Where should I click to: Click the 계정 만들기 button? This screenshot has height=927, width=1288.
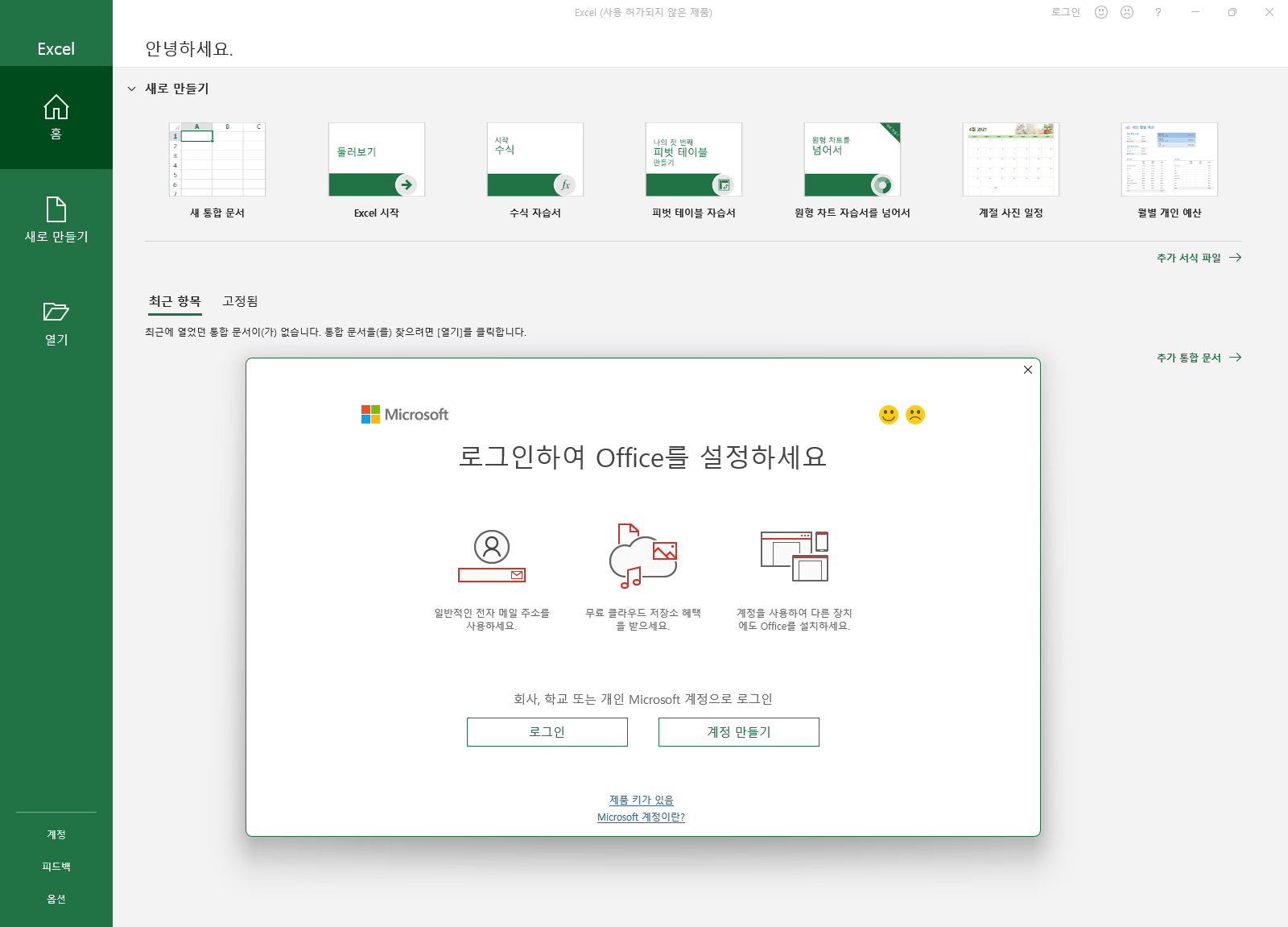point(739,732)
